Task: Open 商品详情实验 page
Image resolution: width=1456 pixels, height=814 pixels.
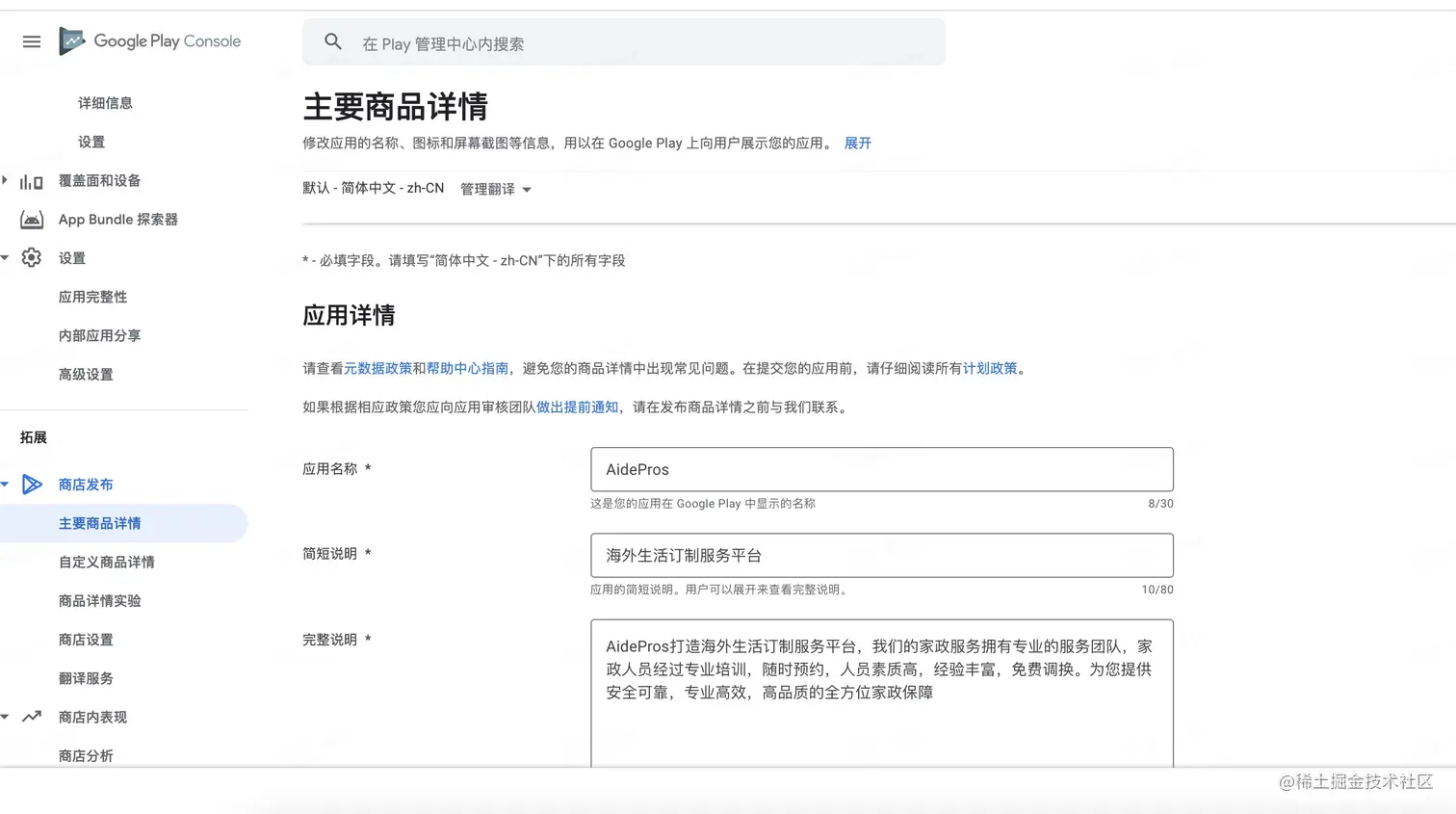Action: point(99,600)
